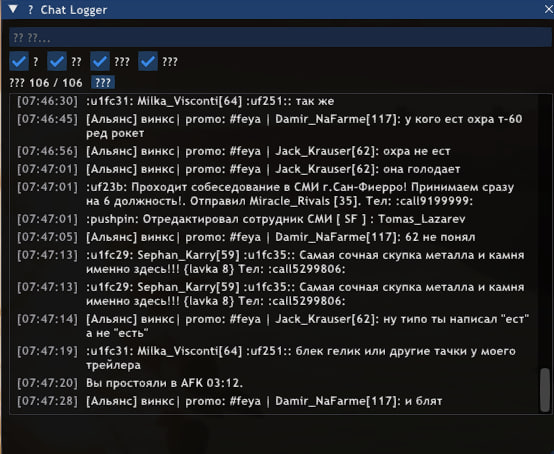
Task: Close the Chat Logger window
Action: pyautogui.click(x=549, y=10)
